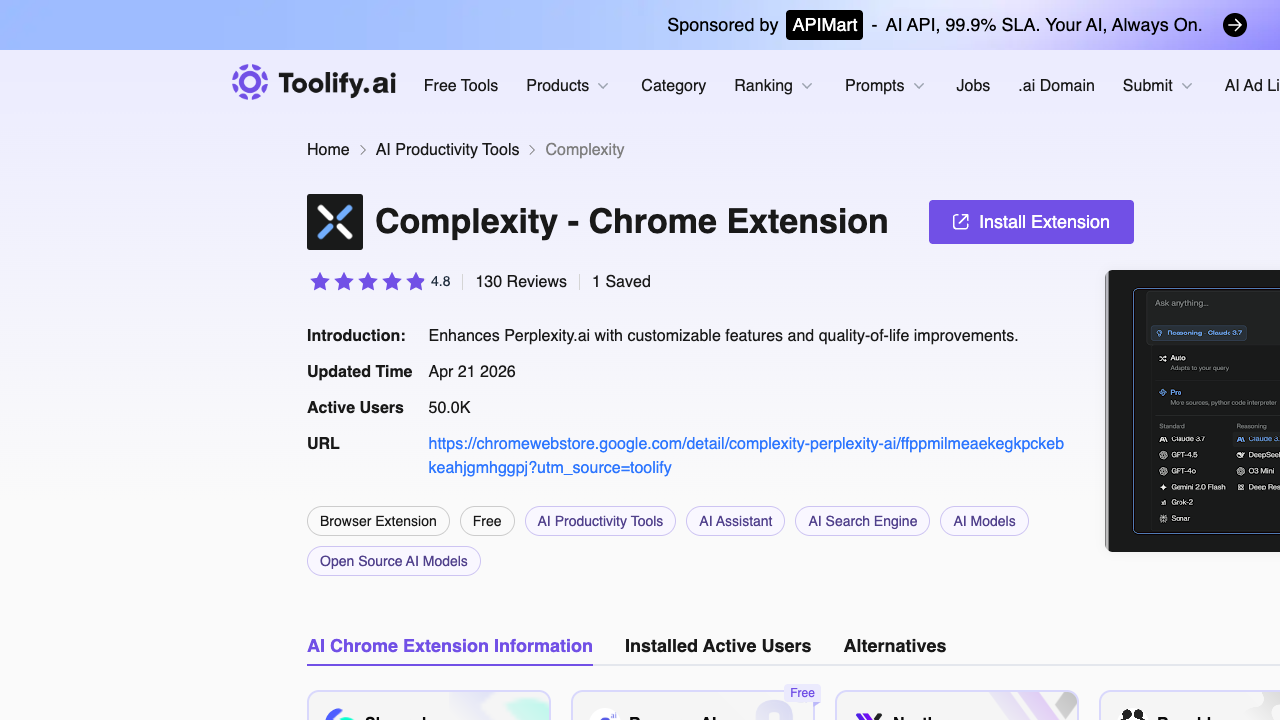Screen dimensions: 1280x720
Task: Select the AI Models tag
Action: 985,521
